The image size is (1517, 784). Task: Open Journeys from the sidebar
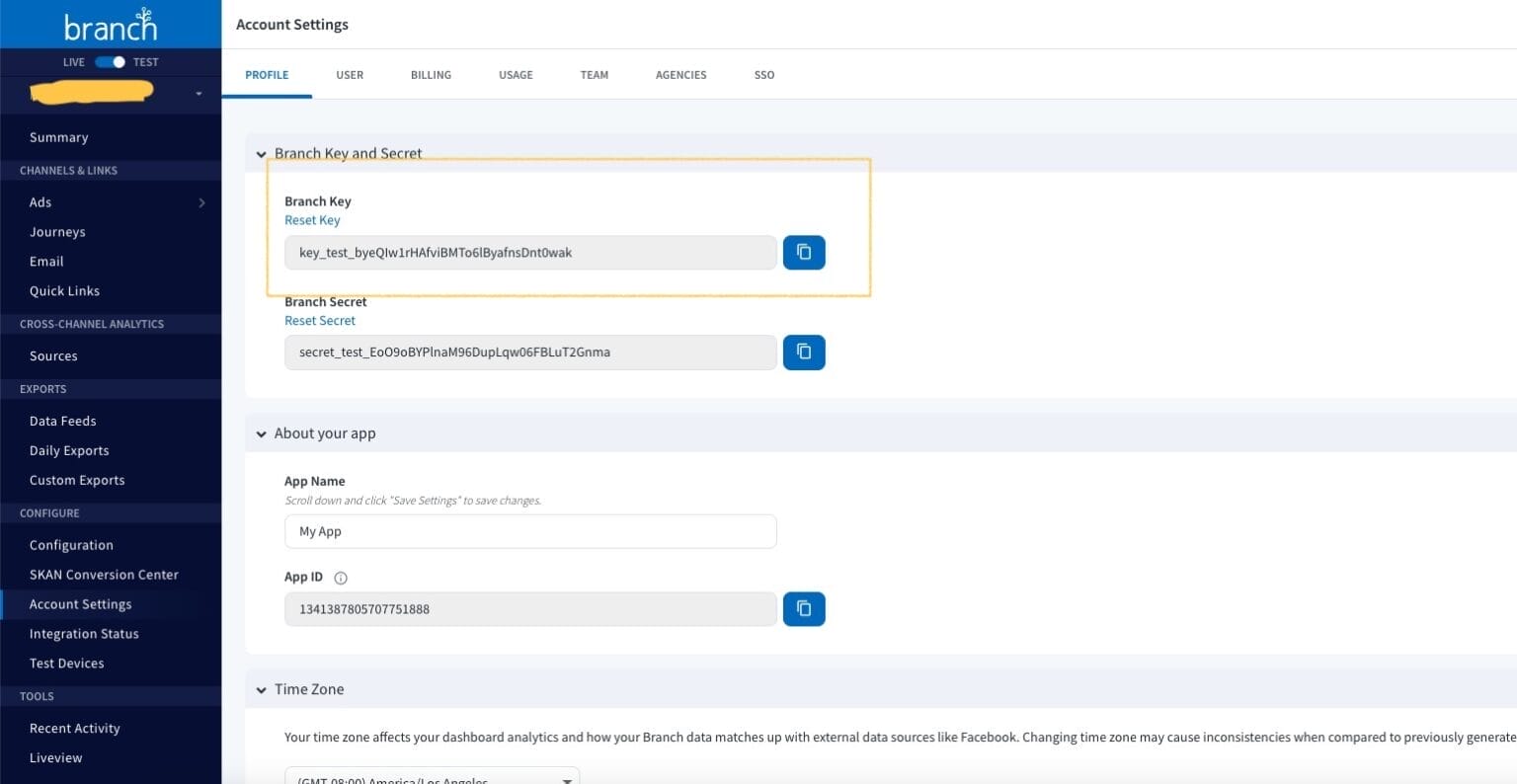pos(57,231)
